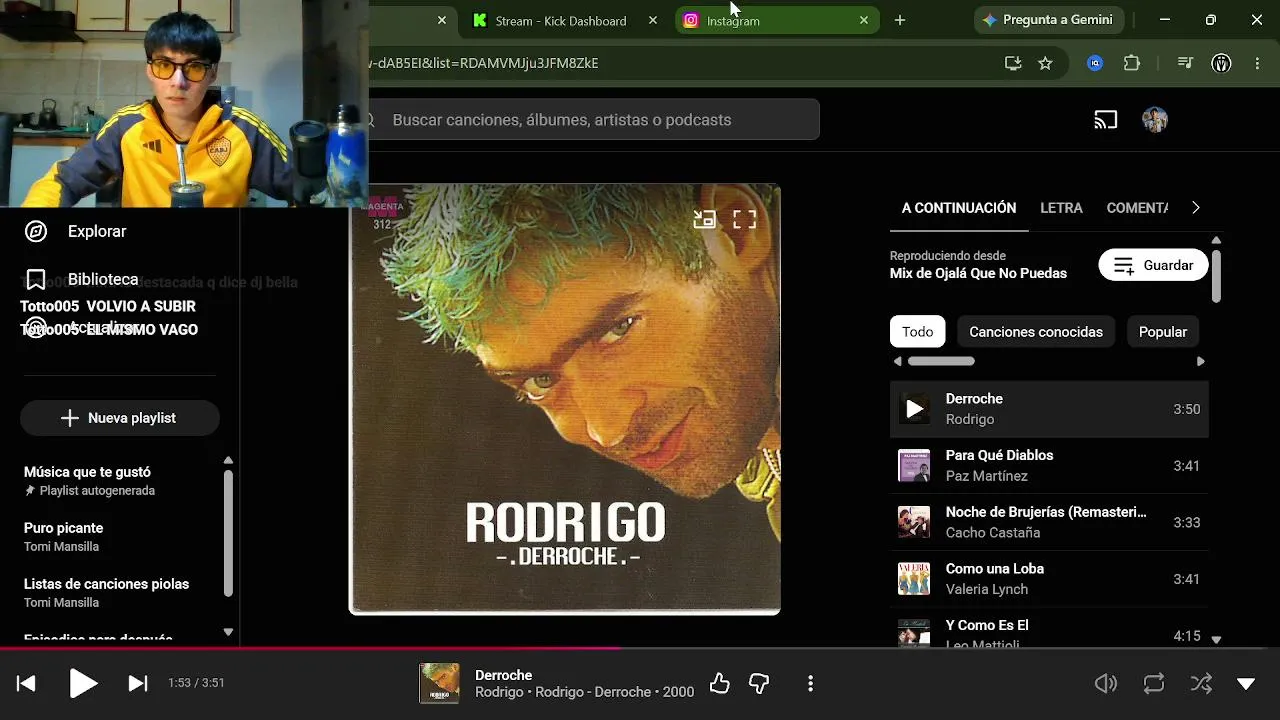Image resolution: width=1280 pixels, height=720 pixels.
Task: Open the Biblioteca section
Action: click(103, 279)
